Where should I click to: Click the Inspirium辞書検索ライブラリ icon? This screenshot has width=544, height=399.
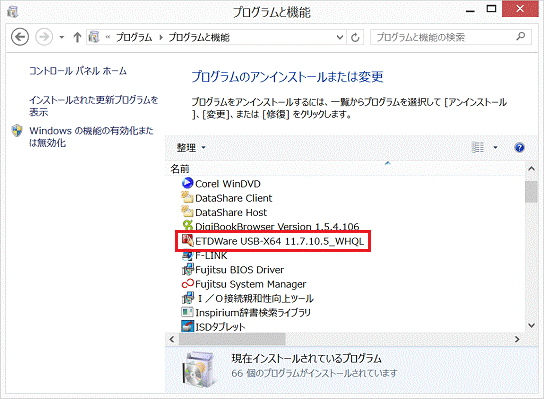coord(187,312)
